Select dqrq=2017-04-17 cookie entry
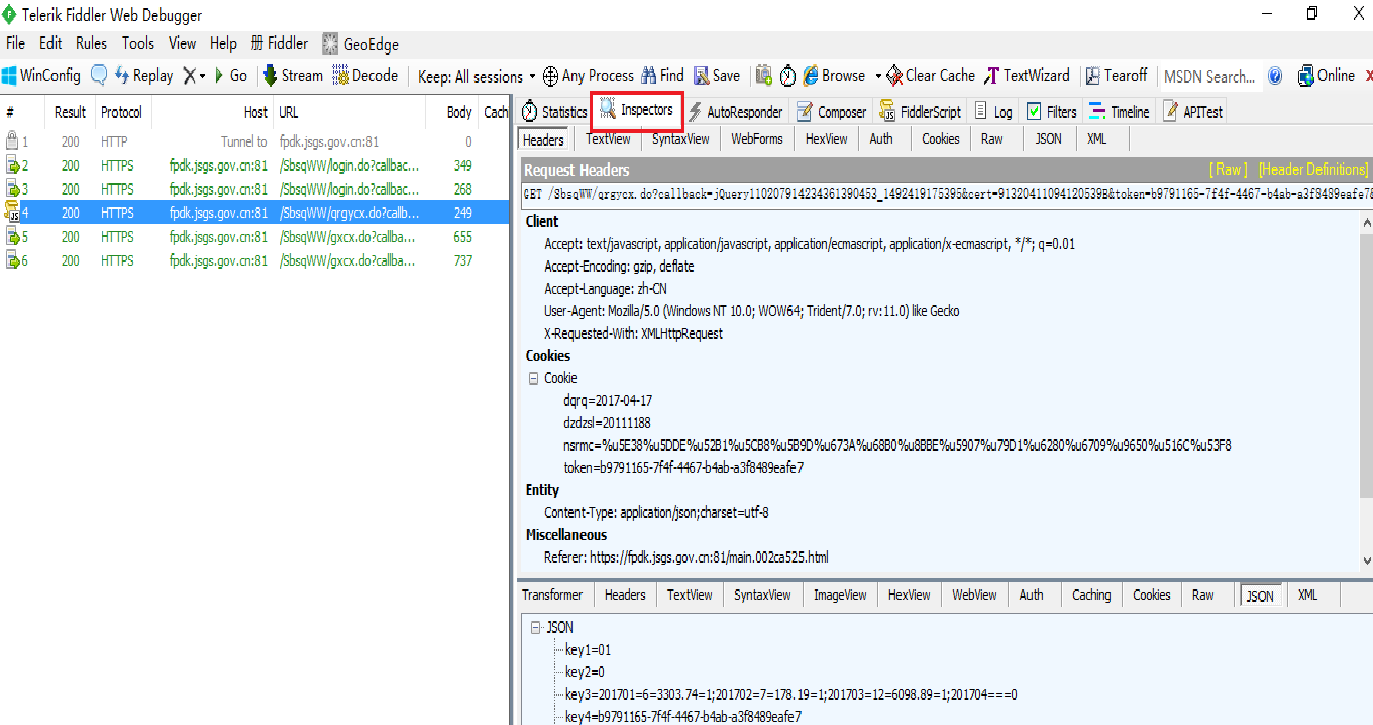The height and width of the screenshot is (725, 1373). coord(608,400)
